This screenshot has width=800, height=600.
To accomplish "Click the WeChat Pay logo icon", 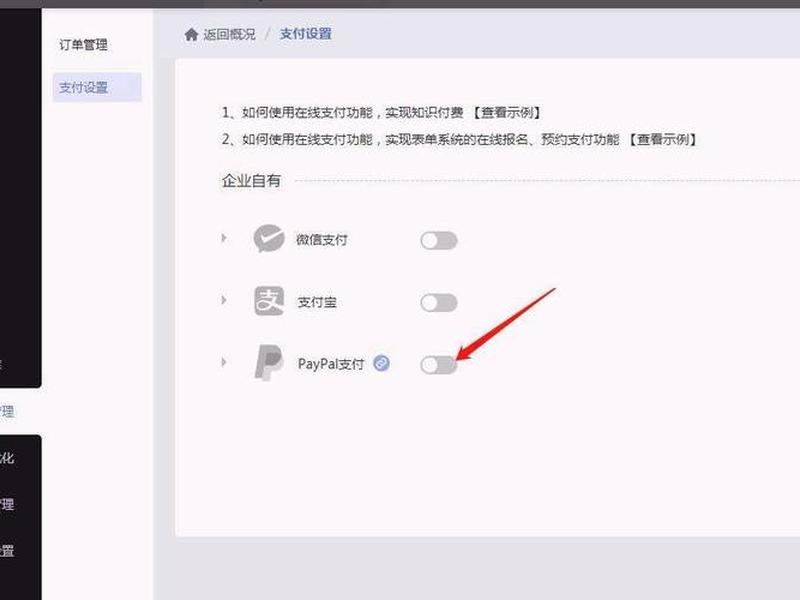I will (269, 238).
